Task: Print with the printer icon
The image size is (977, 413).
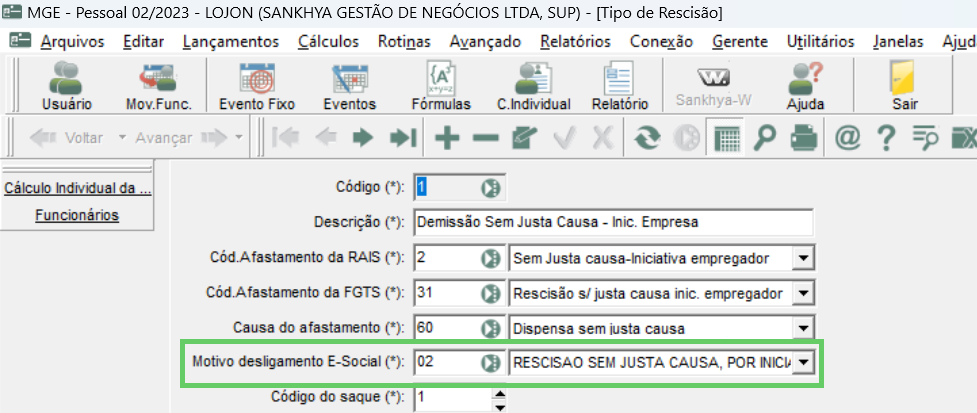Action: pos(804,138)
